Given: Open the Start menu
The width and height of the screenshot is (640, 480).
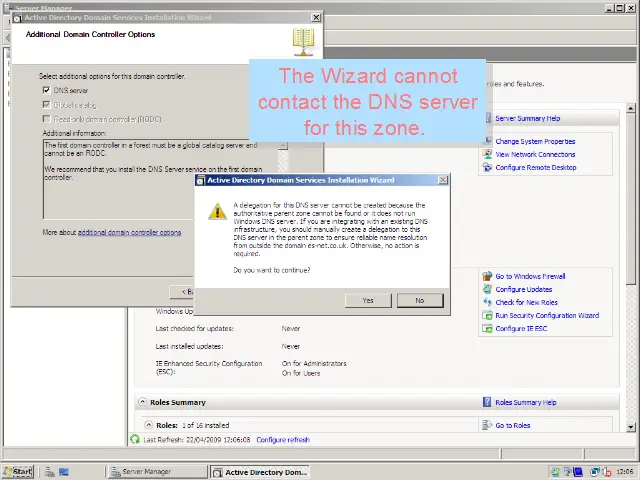Looking at the screenshot, I should [x=18, y=472].
